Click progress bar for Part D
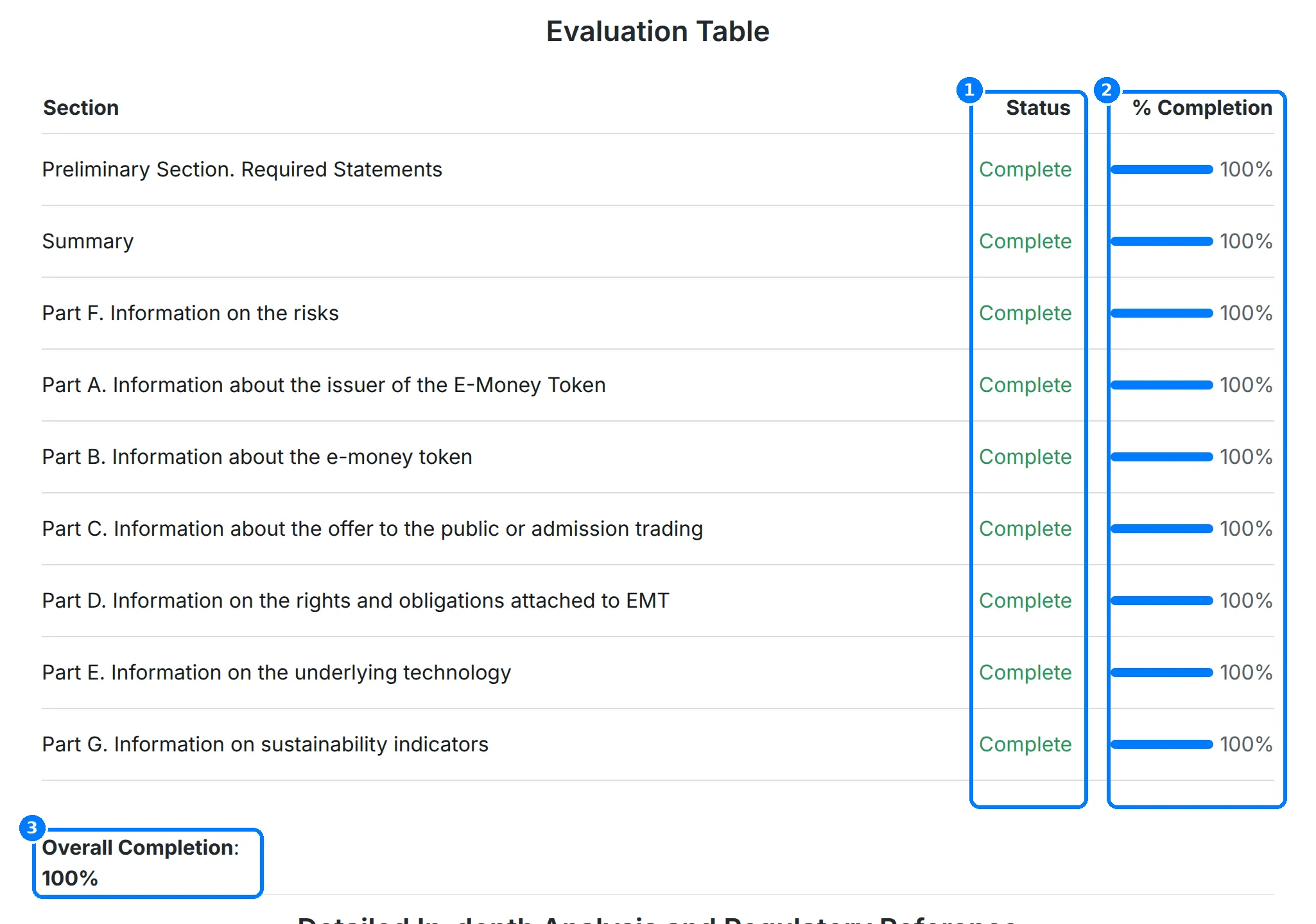Screen dimensions: 1316x924 pyautogui.click(x=1162, y=601)
